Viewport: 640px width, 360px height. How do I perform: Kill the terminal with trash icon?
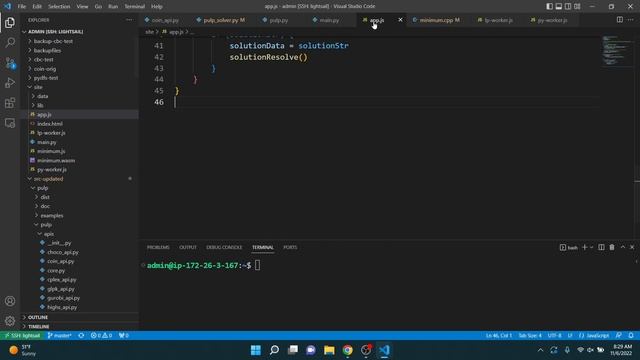tap(612, 247)
